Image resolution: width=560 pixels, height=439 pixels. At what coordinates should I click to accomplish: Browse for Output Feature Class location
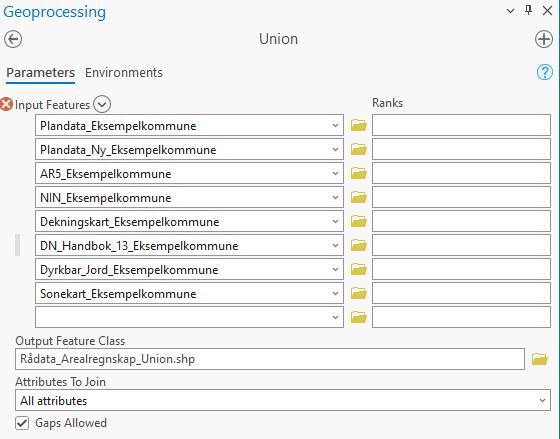point(539,359)
